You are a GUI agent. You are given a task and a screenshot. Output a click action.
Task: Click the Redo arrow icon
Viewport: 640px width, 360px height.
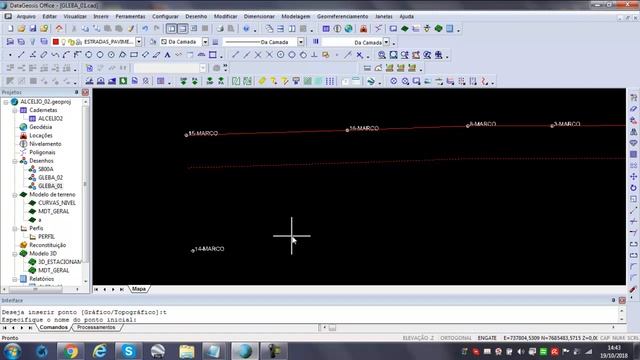click(x=156, y=29)
